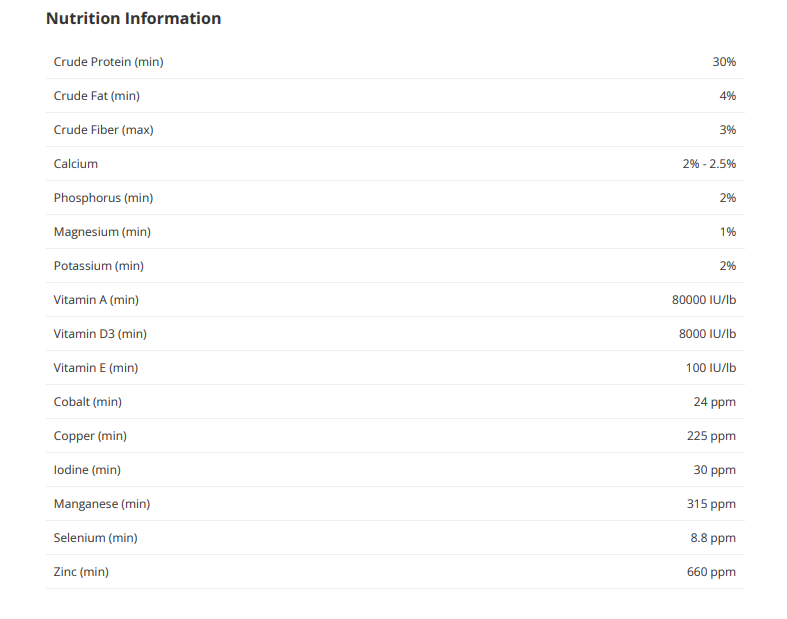Screen dimensions: 787x619
Task: Select the Manganese (min) label
Action: (102, 504)
